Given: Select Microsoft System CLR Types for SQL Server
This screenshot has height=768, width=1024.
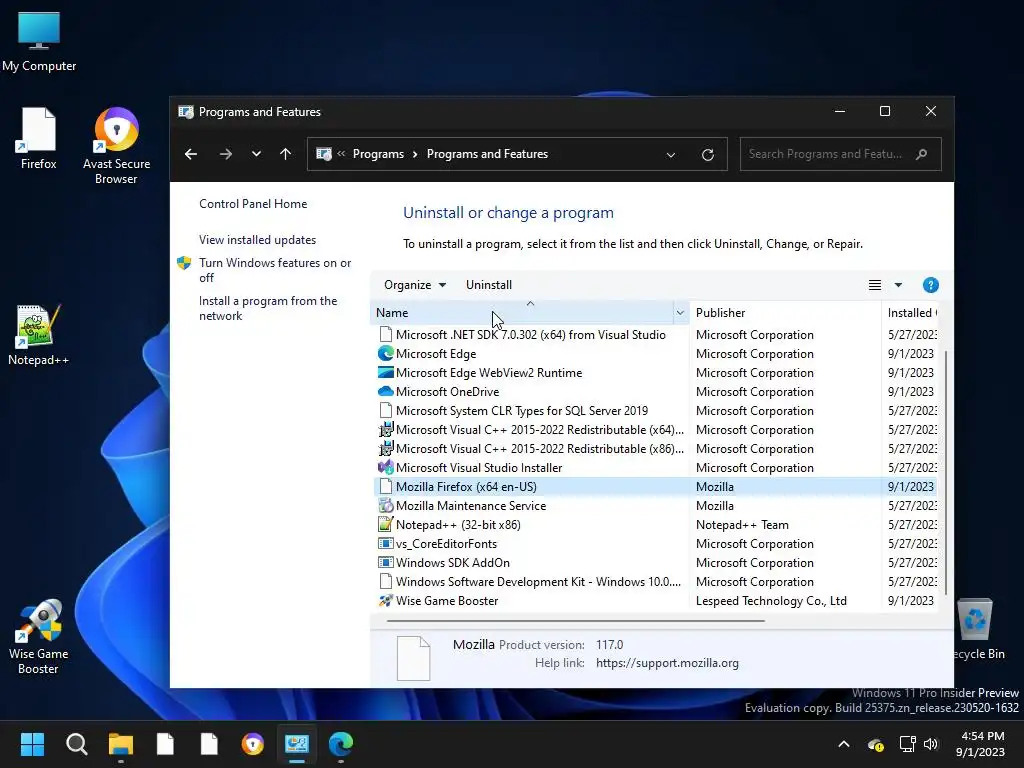Looking at the screenshot, I should point(656,410).
